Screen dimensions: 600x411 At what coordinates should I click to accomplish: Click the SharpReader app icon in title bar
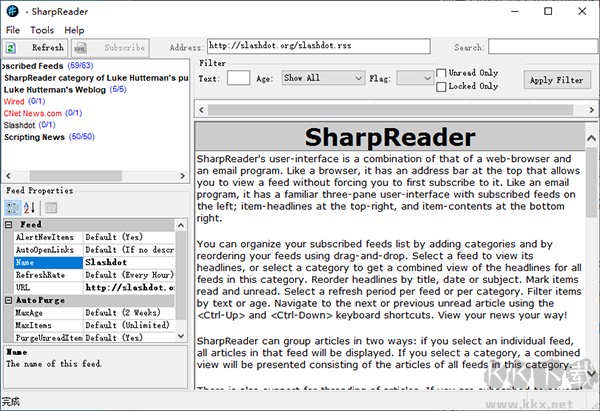click(x=11, y=11)
